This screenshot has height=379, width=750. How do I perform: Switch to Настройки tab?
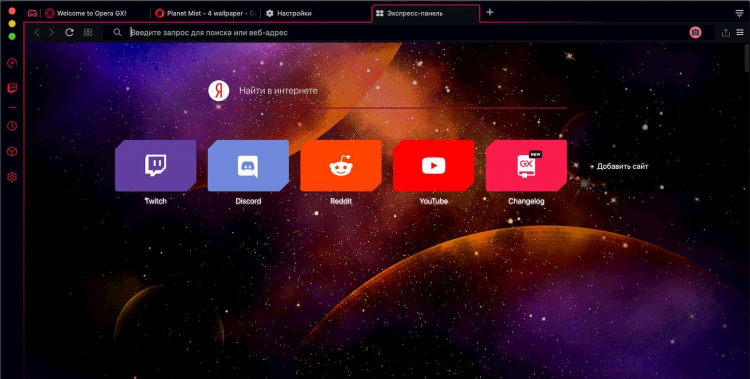pos(316,13)
